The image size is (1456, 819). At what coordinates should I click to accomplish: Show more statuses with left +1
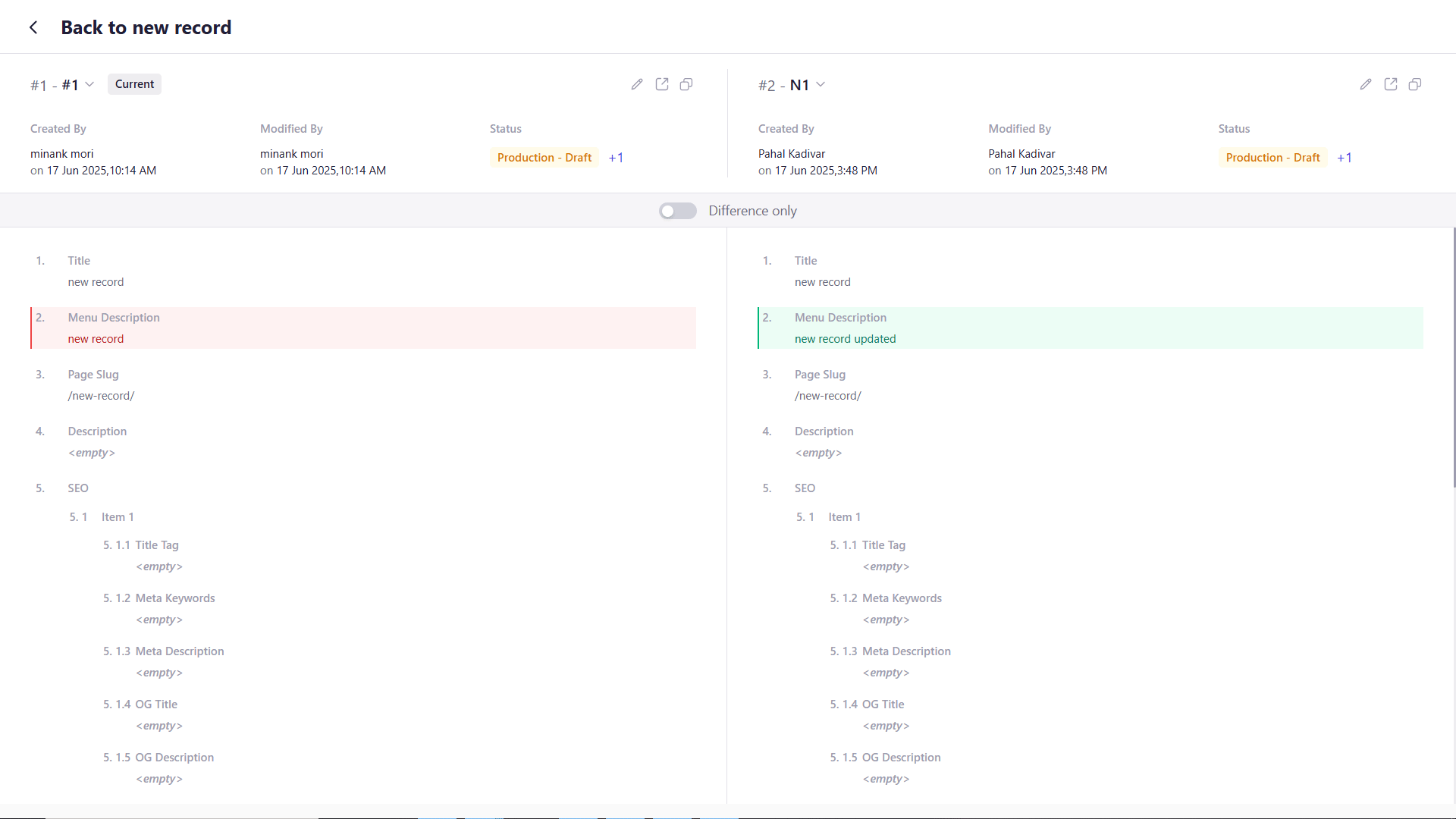coord(616,158)
